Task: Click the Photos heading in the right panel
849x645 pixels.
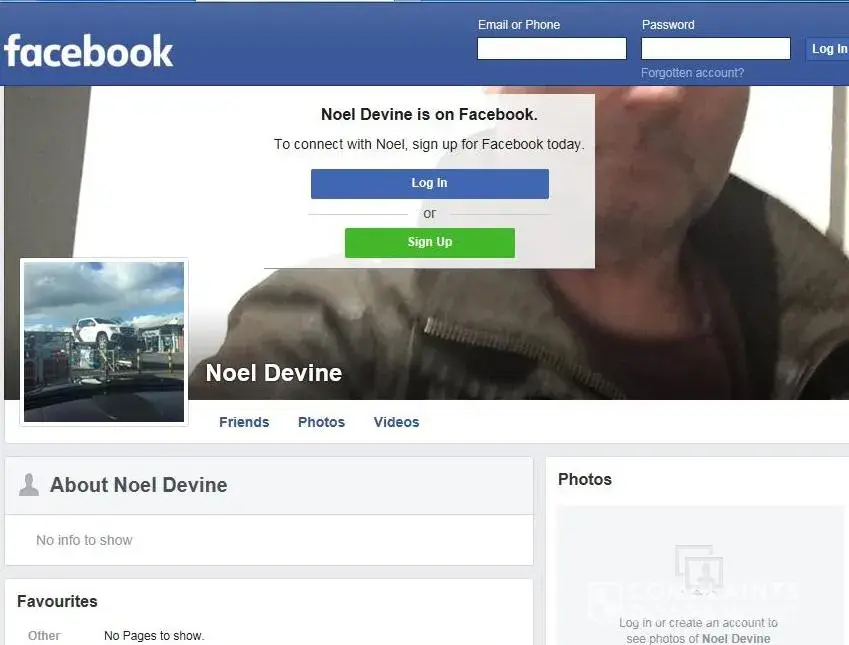Action: pos(584,480)
